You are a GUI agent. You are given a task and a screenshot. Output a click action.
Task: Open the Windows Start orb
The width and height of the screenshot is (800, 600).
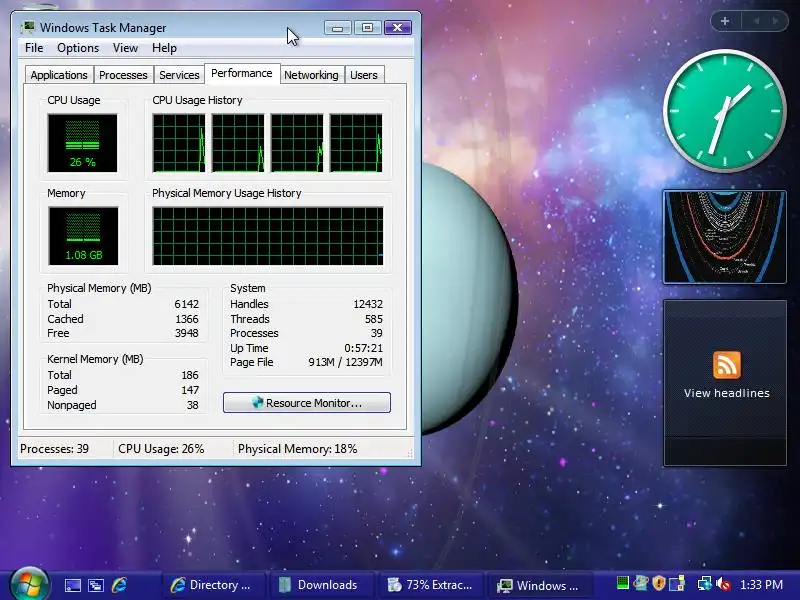click(30, 585)
